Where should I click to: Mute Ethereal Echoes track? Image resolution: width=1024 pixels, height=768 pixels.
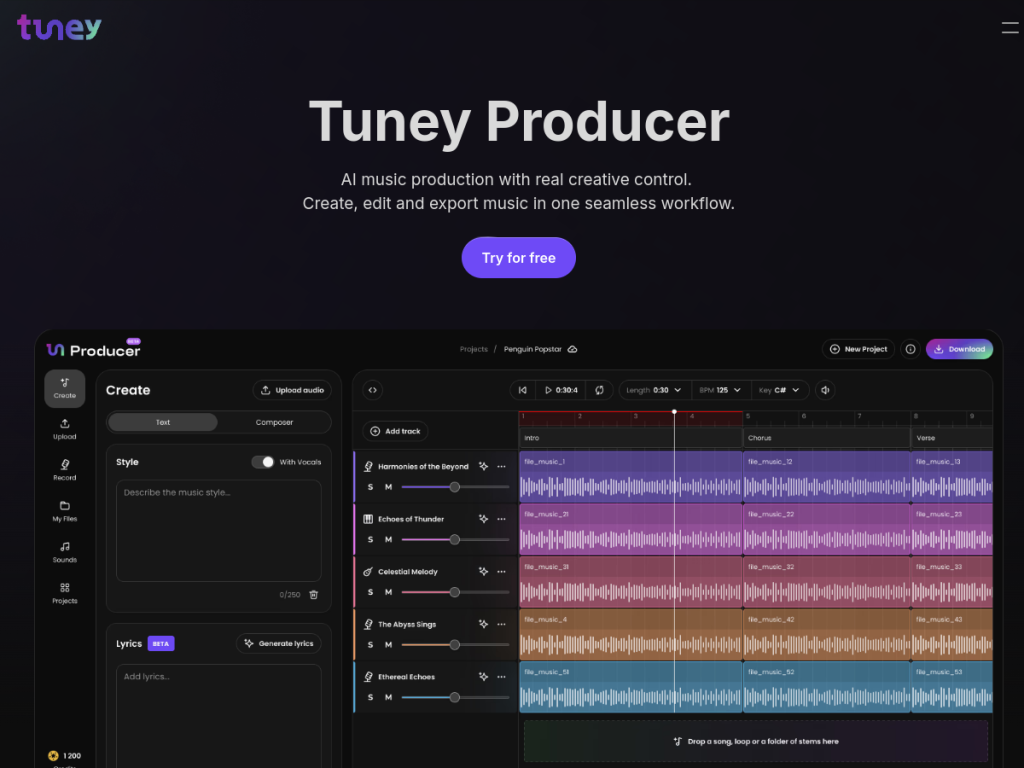click(x=389, y=697)
